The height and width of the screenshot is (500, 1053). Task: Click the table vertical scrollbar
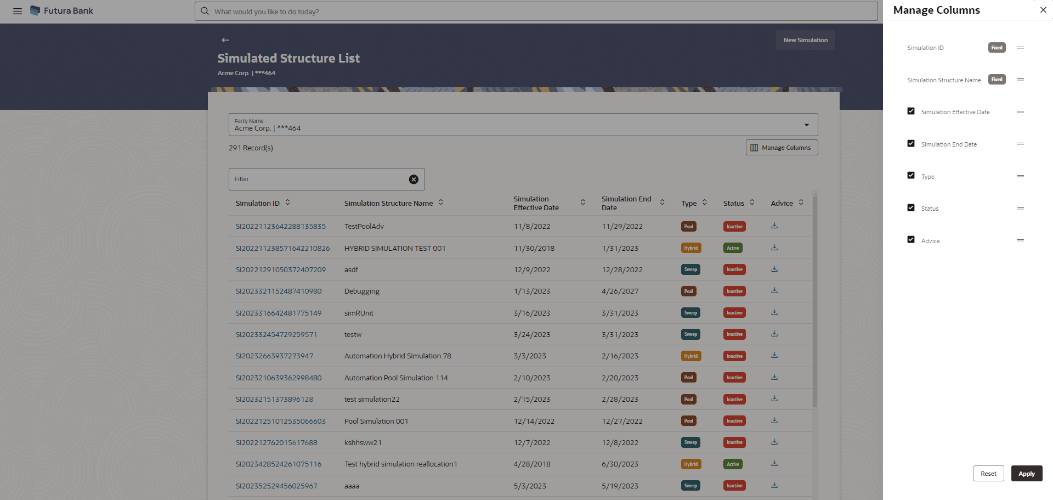815,301
